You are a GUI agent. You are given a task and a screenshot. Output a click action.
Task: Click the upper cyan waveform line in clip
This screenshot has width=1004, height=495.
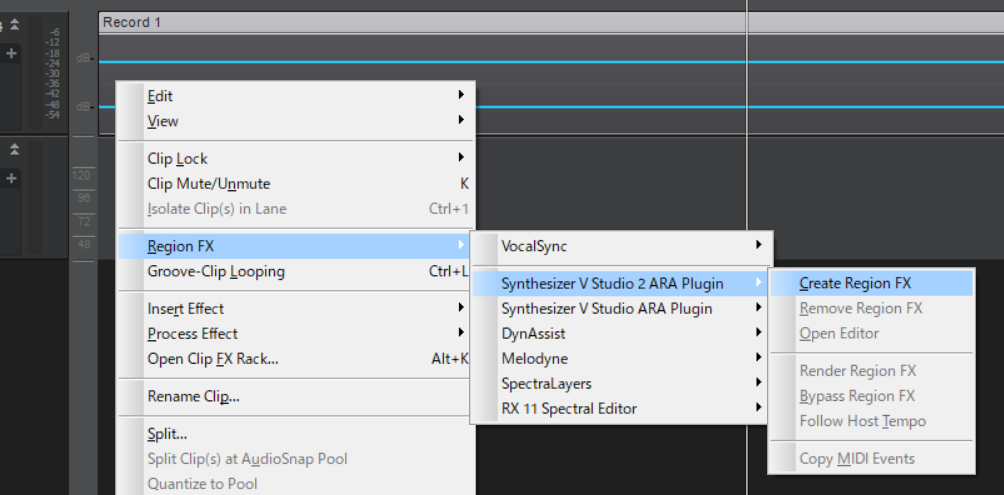pos(551,62)
